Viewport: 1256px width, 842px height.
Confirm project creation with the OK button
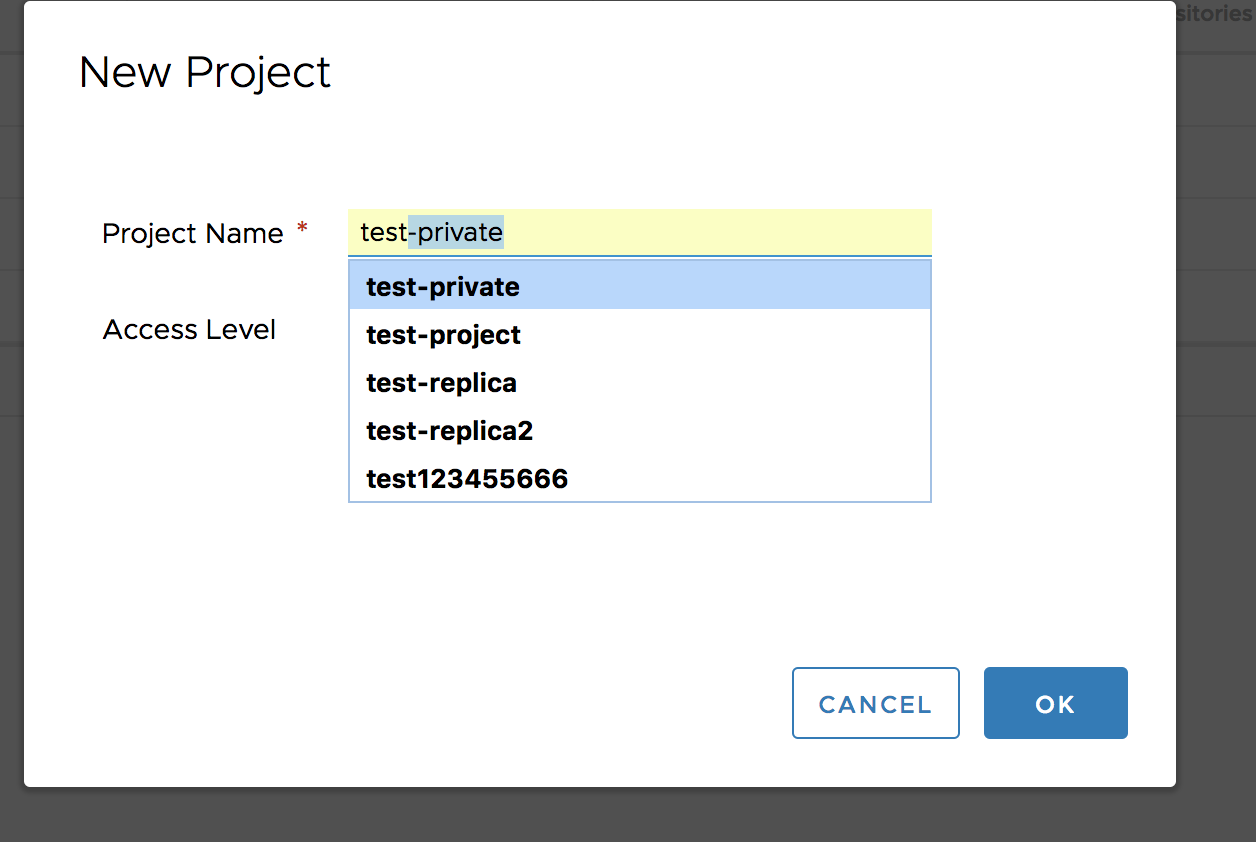click(x=1055, y=703)
